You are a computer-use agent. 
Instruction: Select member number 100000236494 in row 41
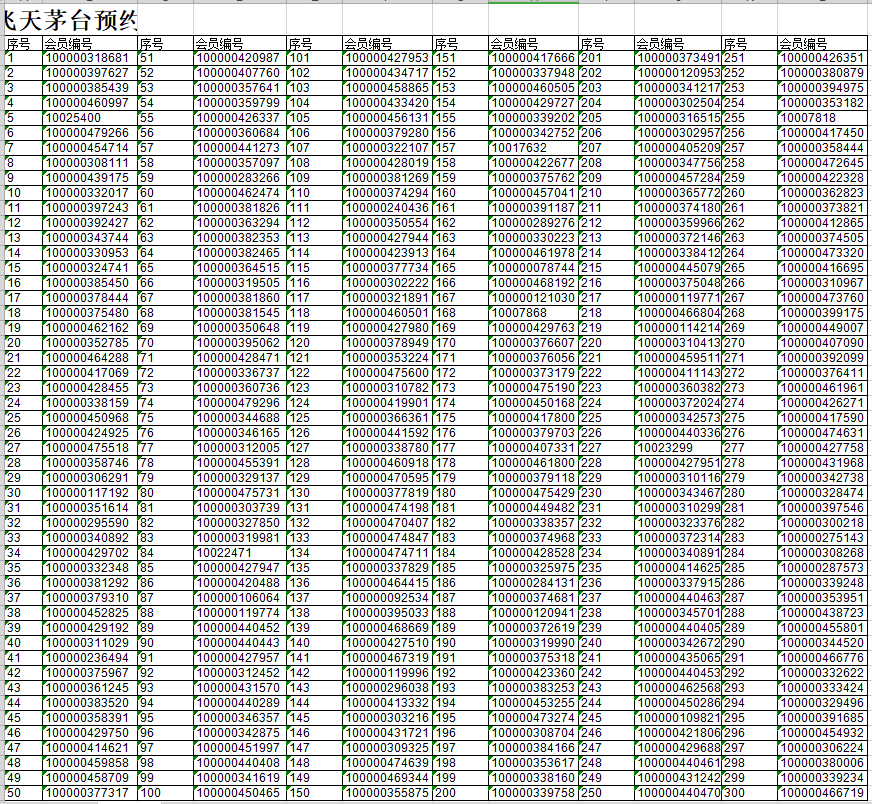tap(90, 659)
